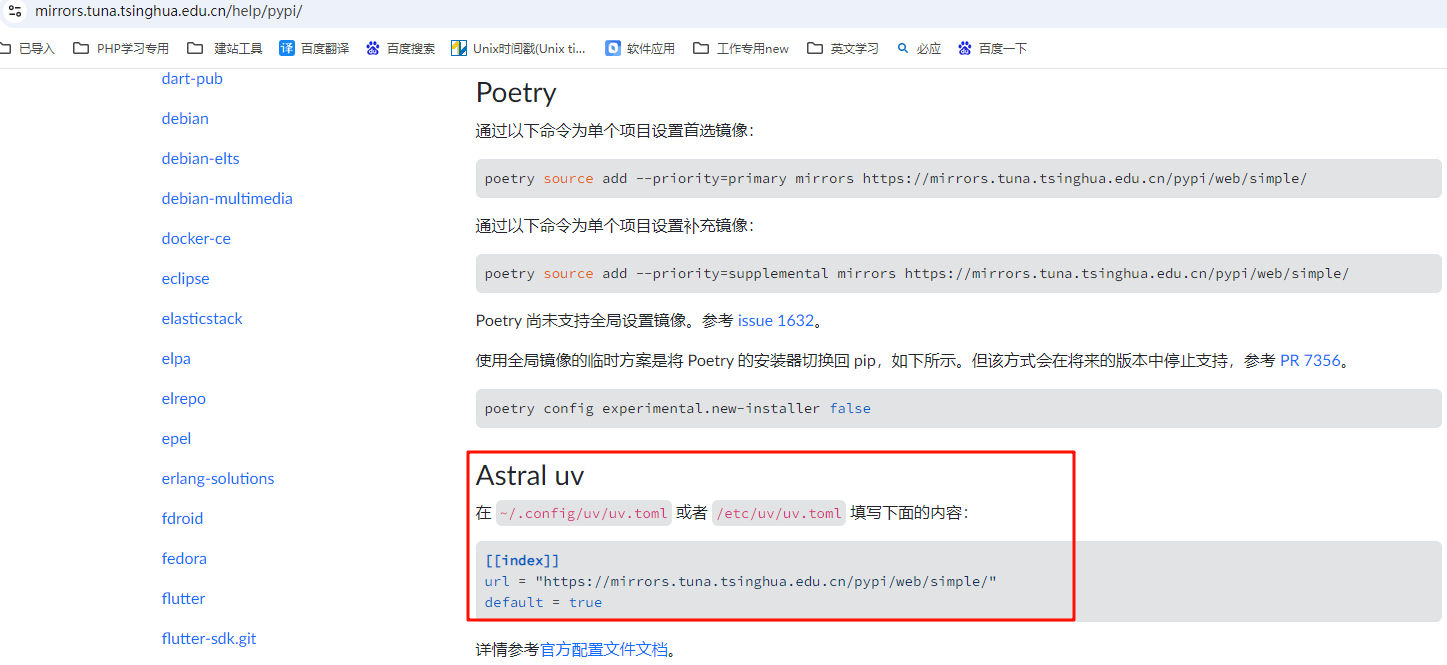
Task: Click the Poetry section heading
Action: (x=516, y=92)
